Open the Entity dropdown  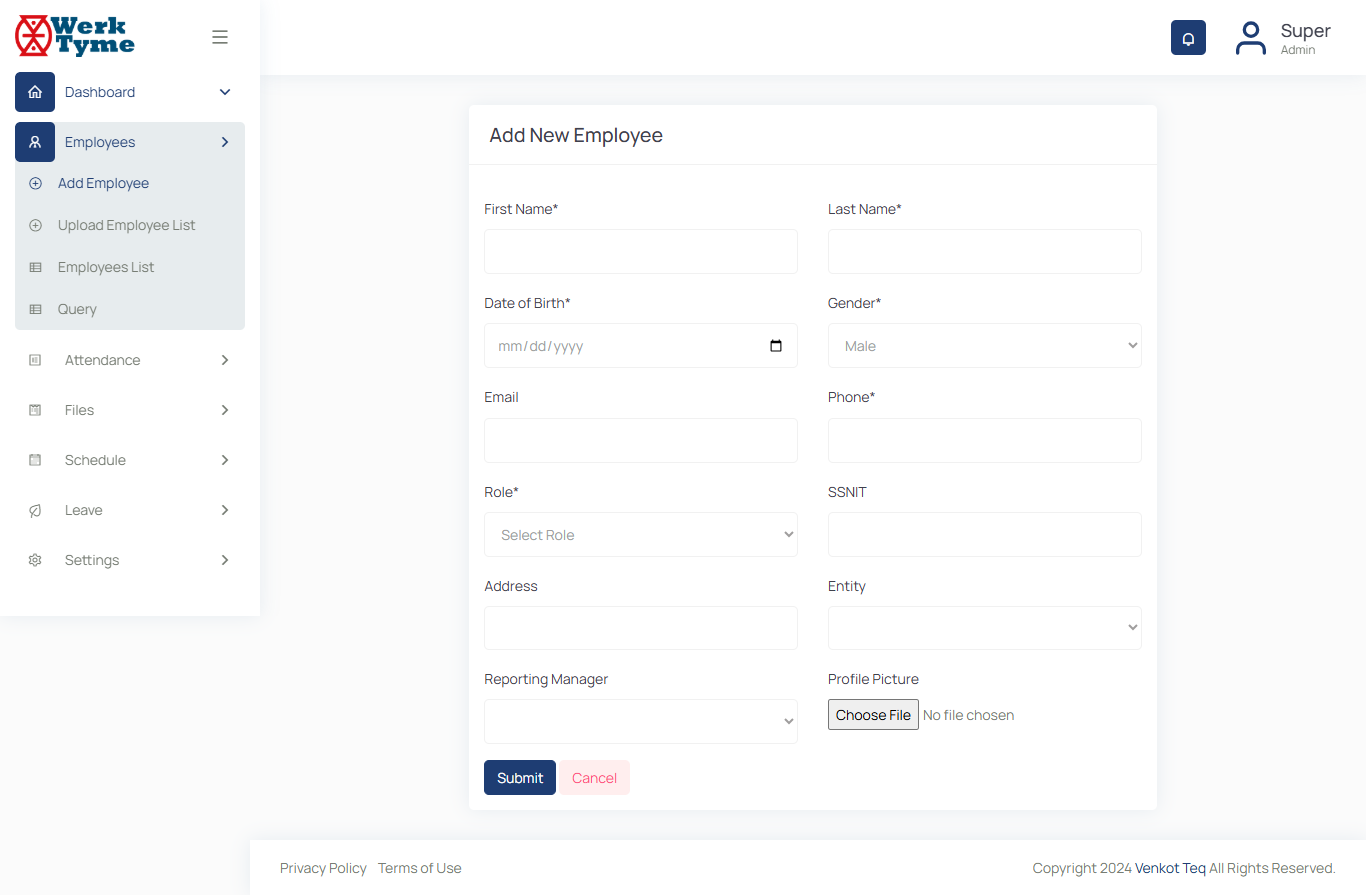coord(984,628)
